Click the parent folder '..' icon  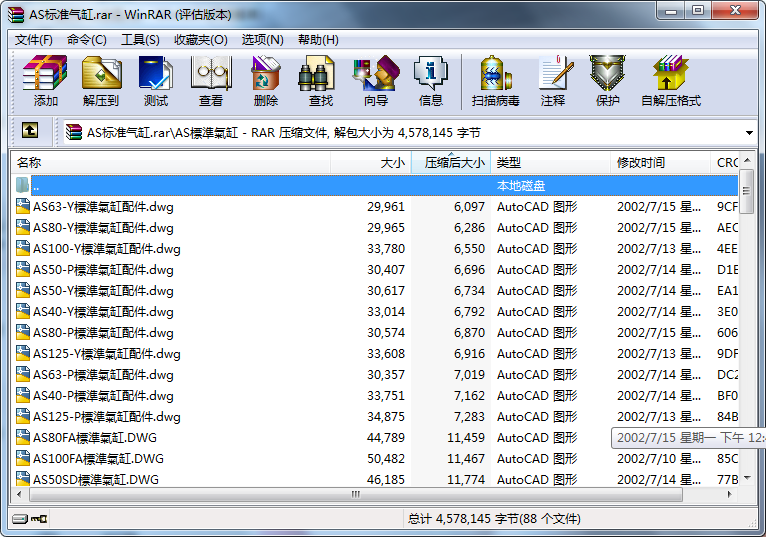coord(22,185)
